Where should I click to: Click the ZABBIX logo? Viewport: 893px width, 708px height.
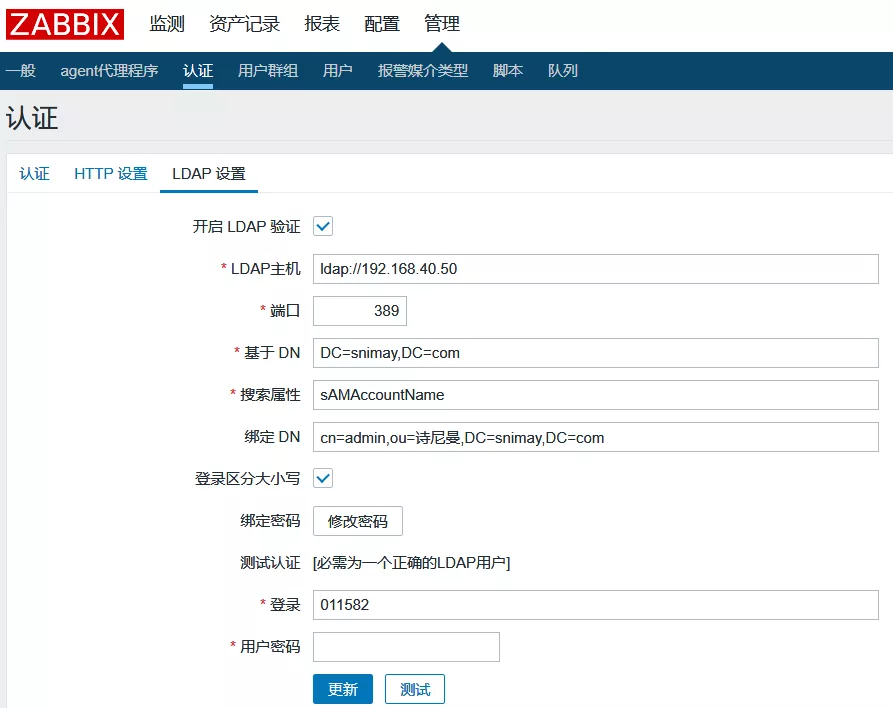pos(65,24)
